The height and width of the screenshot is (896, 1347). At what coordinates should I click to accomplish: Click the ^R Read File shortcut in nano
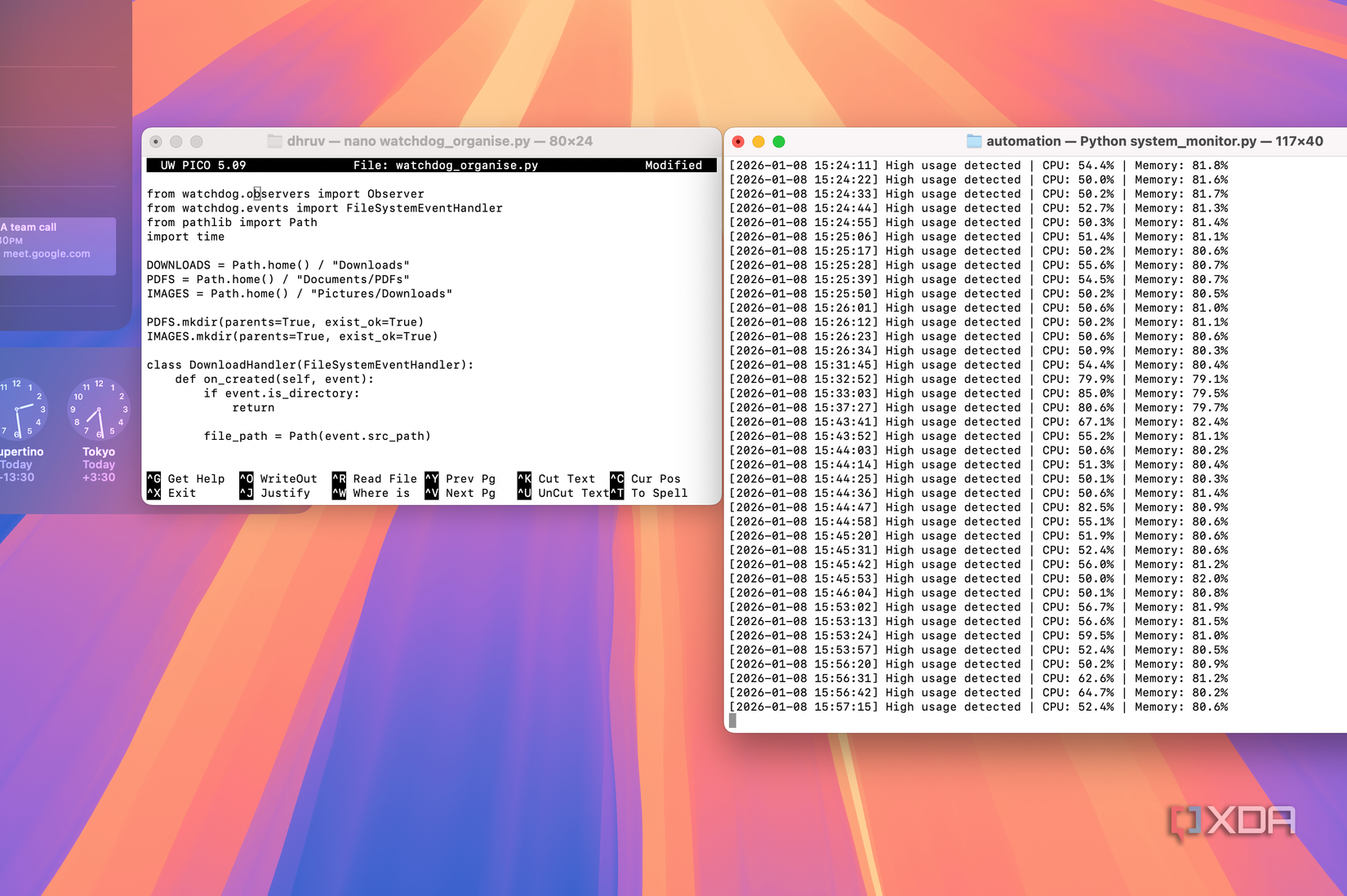[373, 479]
